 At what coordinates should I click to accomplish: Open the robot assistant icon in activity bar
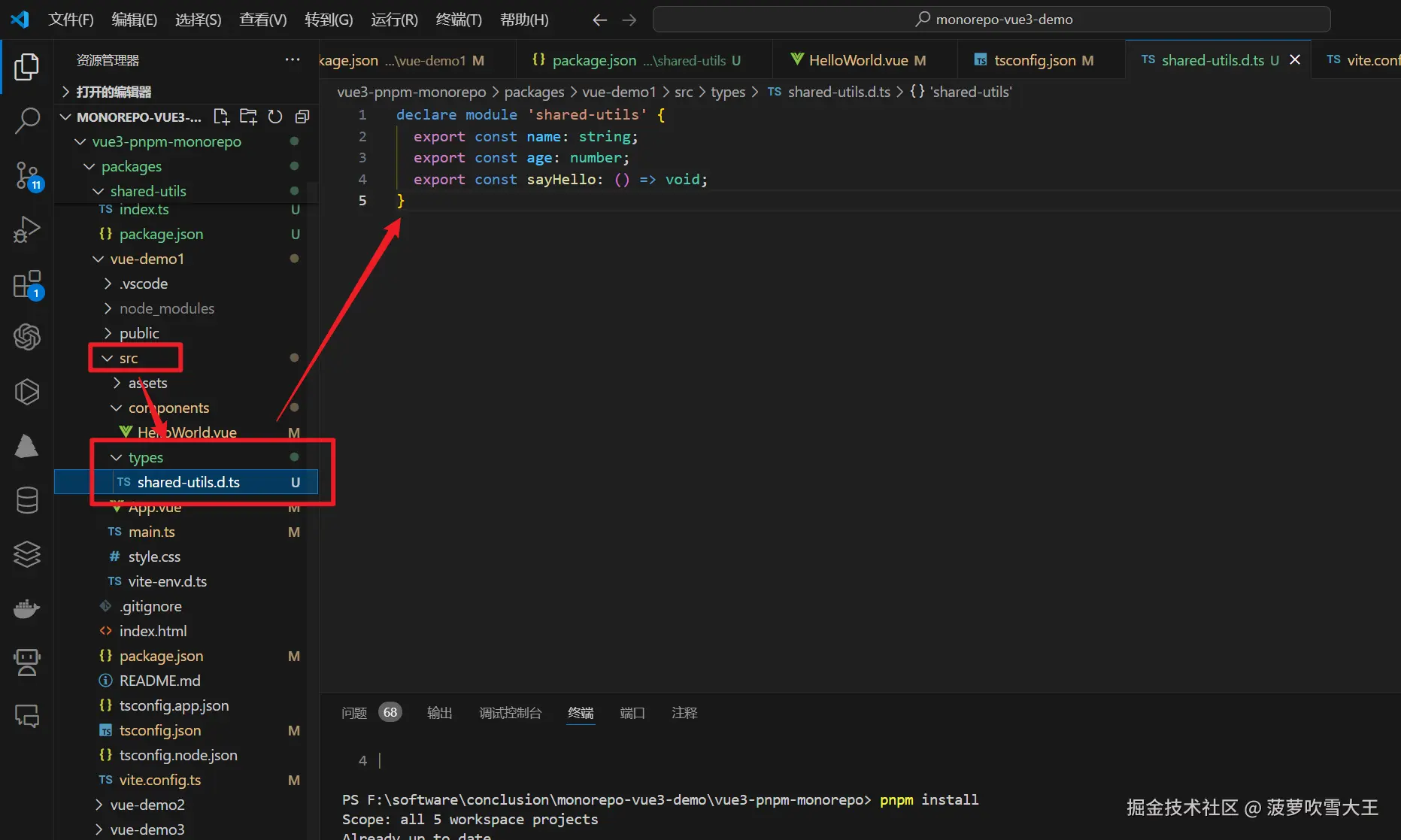[x=27, y=663]
